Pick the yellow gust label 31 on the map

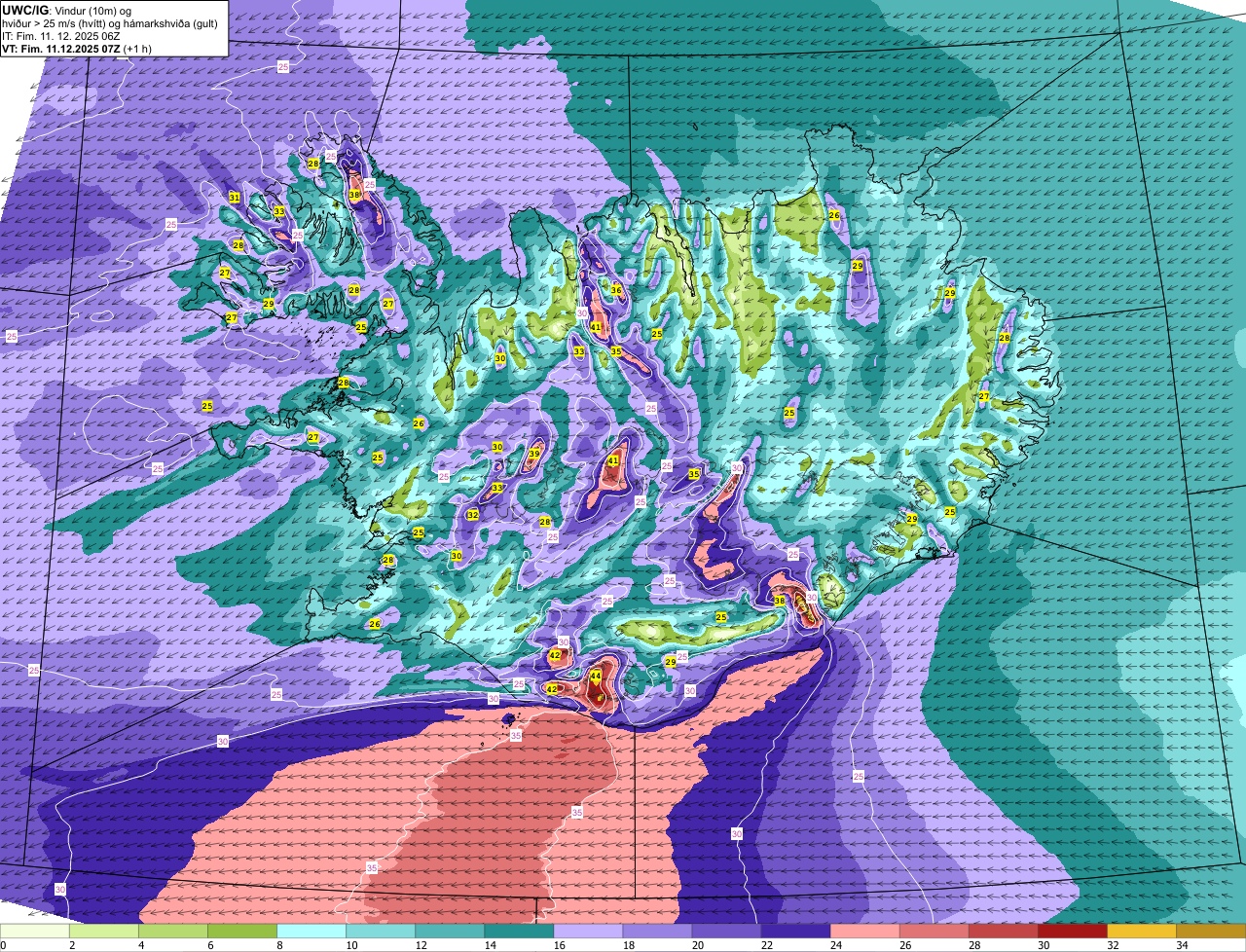[x=235, y=198]
